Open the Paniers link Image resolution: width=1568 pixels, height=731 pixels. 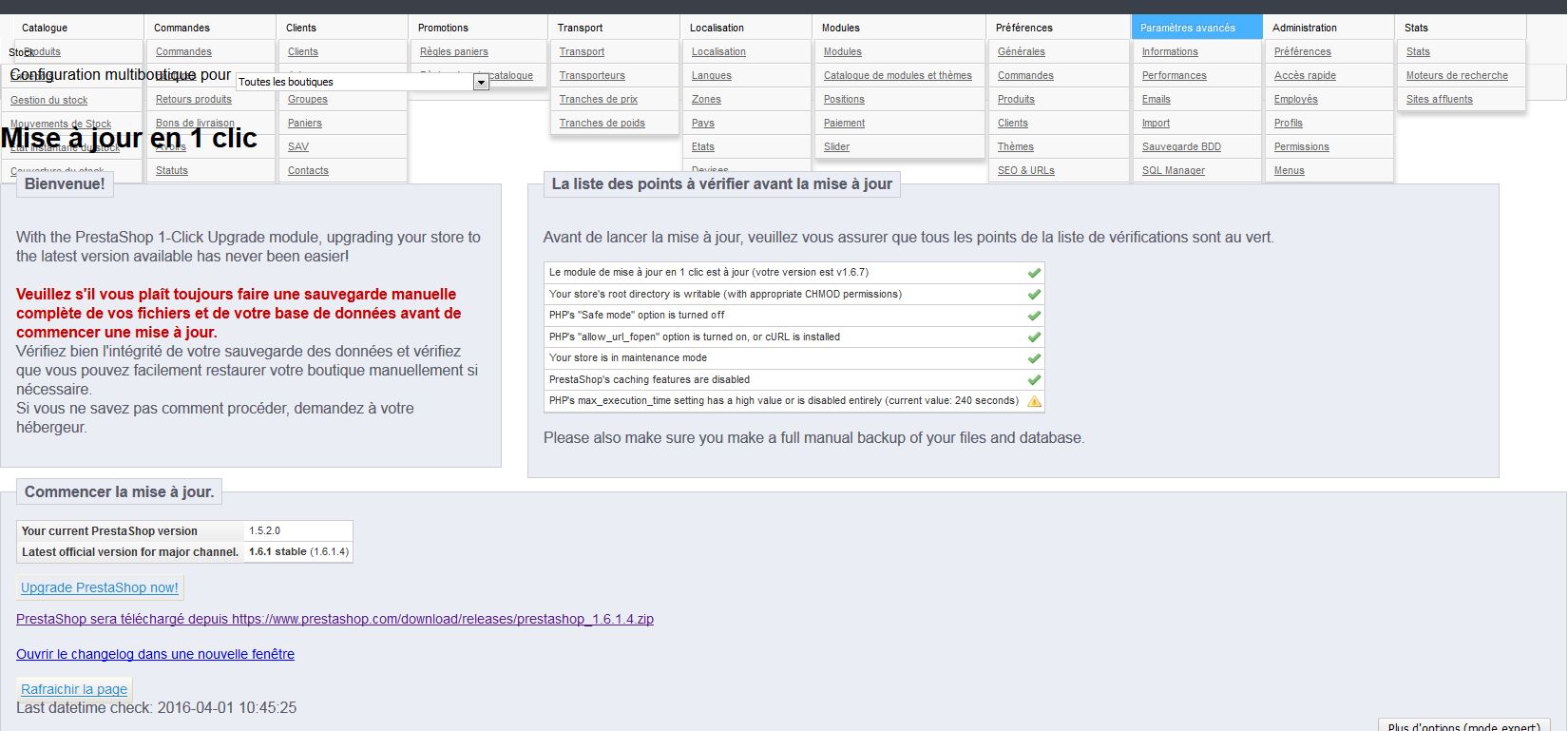(305, 123)
